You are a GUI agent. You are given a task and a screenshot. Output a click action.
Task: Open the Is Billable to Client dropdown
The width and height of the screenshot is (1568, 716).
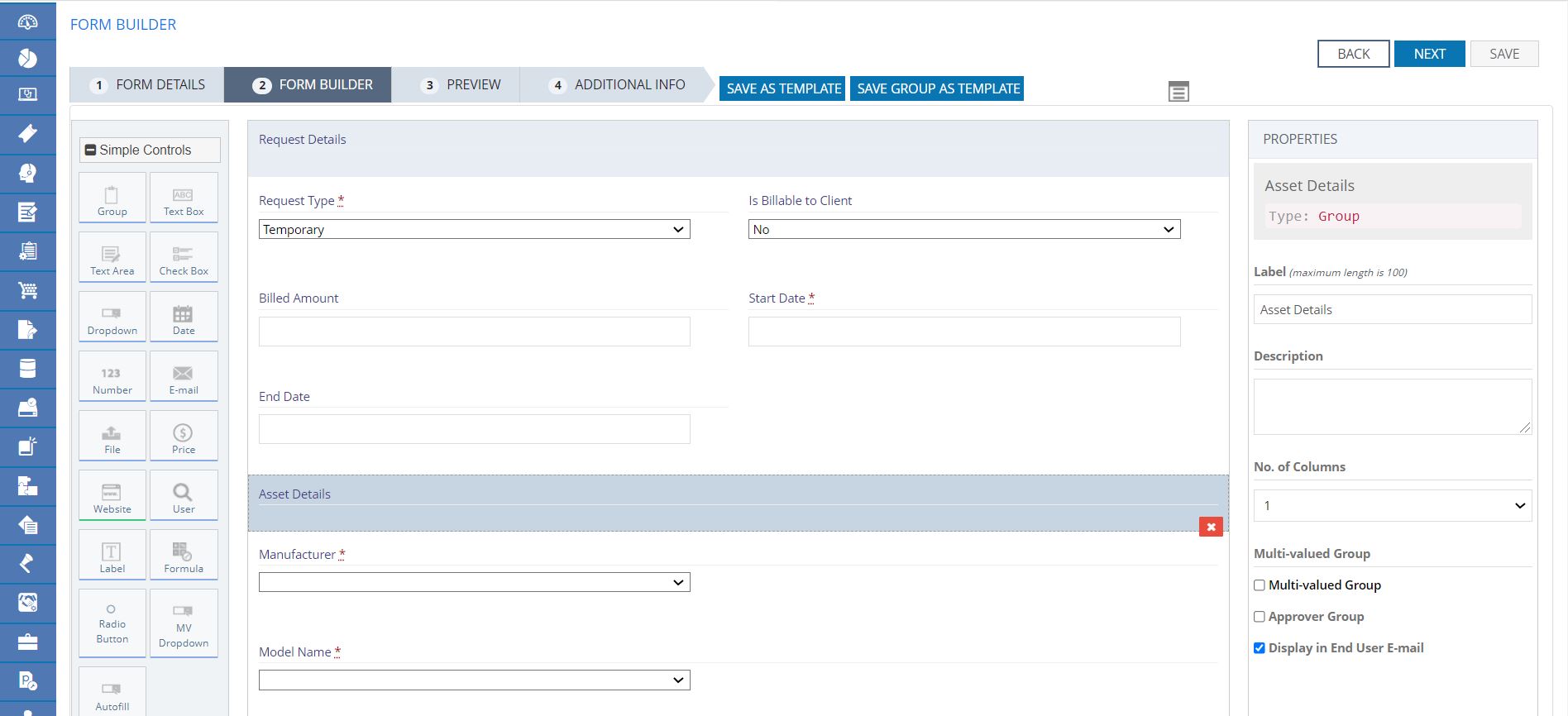[964, 229]
